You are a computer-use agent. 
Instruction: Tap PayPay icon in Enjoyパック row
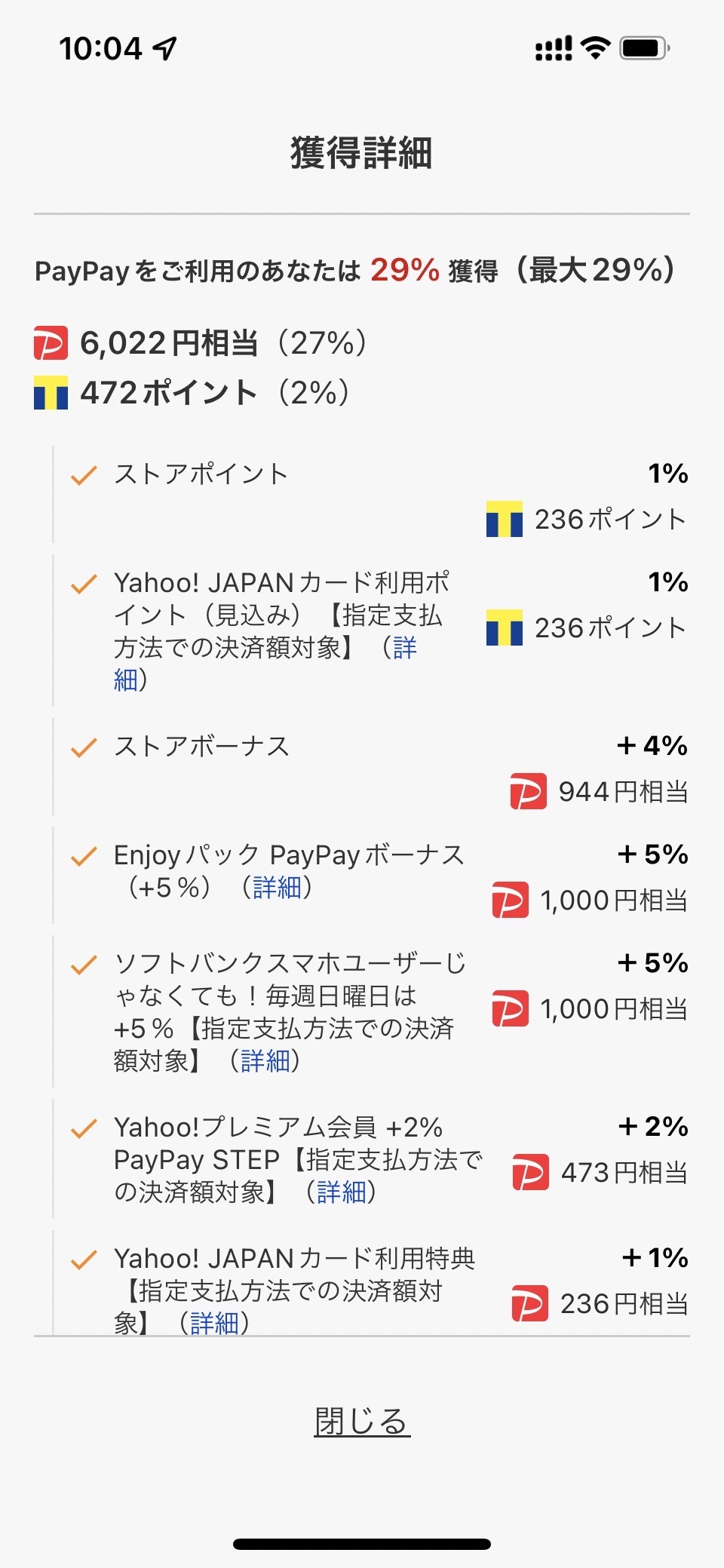coord(510,900)
